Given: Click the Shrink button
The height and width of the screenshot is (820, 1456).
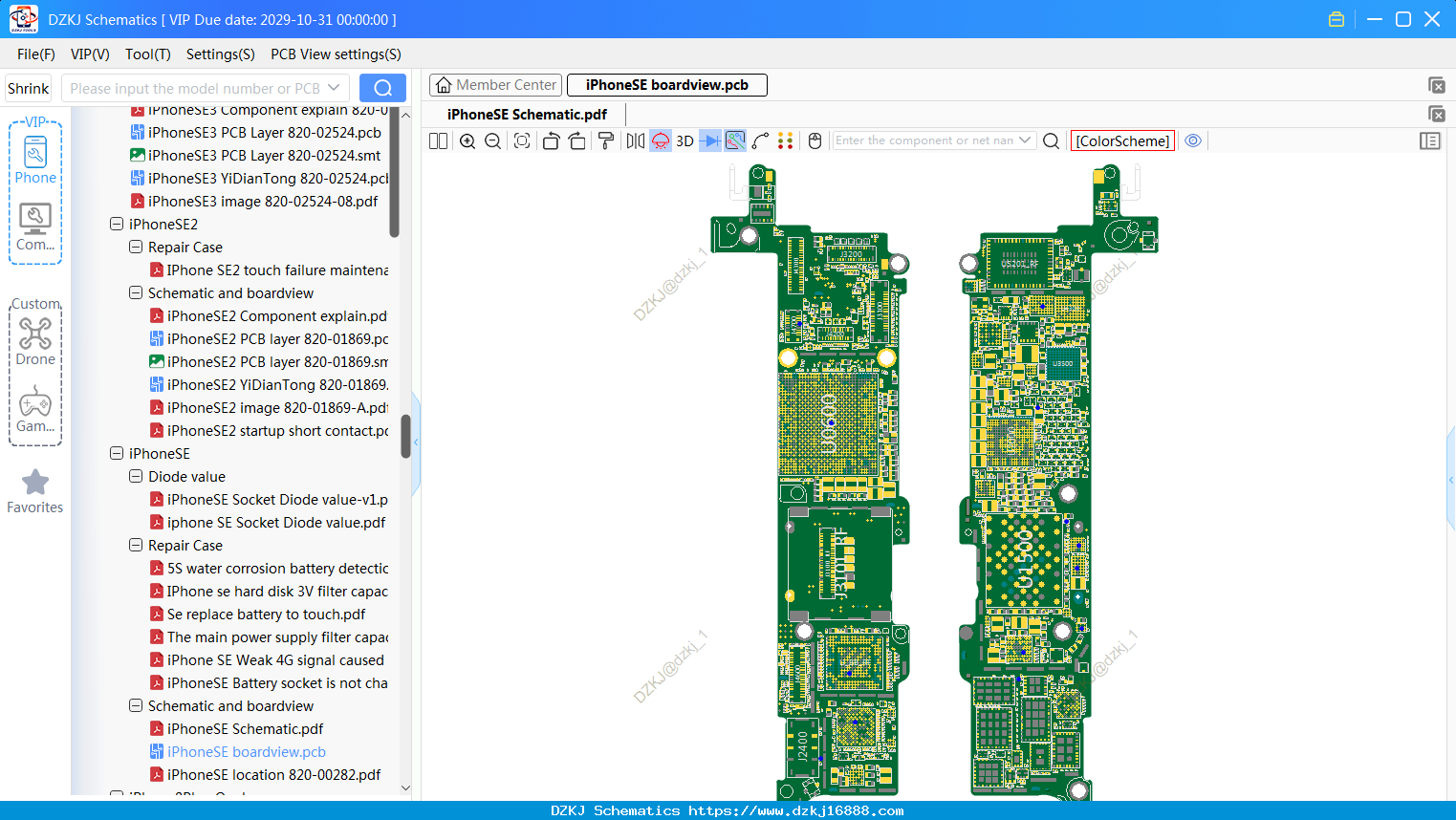Looking at the screenshot, I should point(29,88).
